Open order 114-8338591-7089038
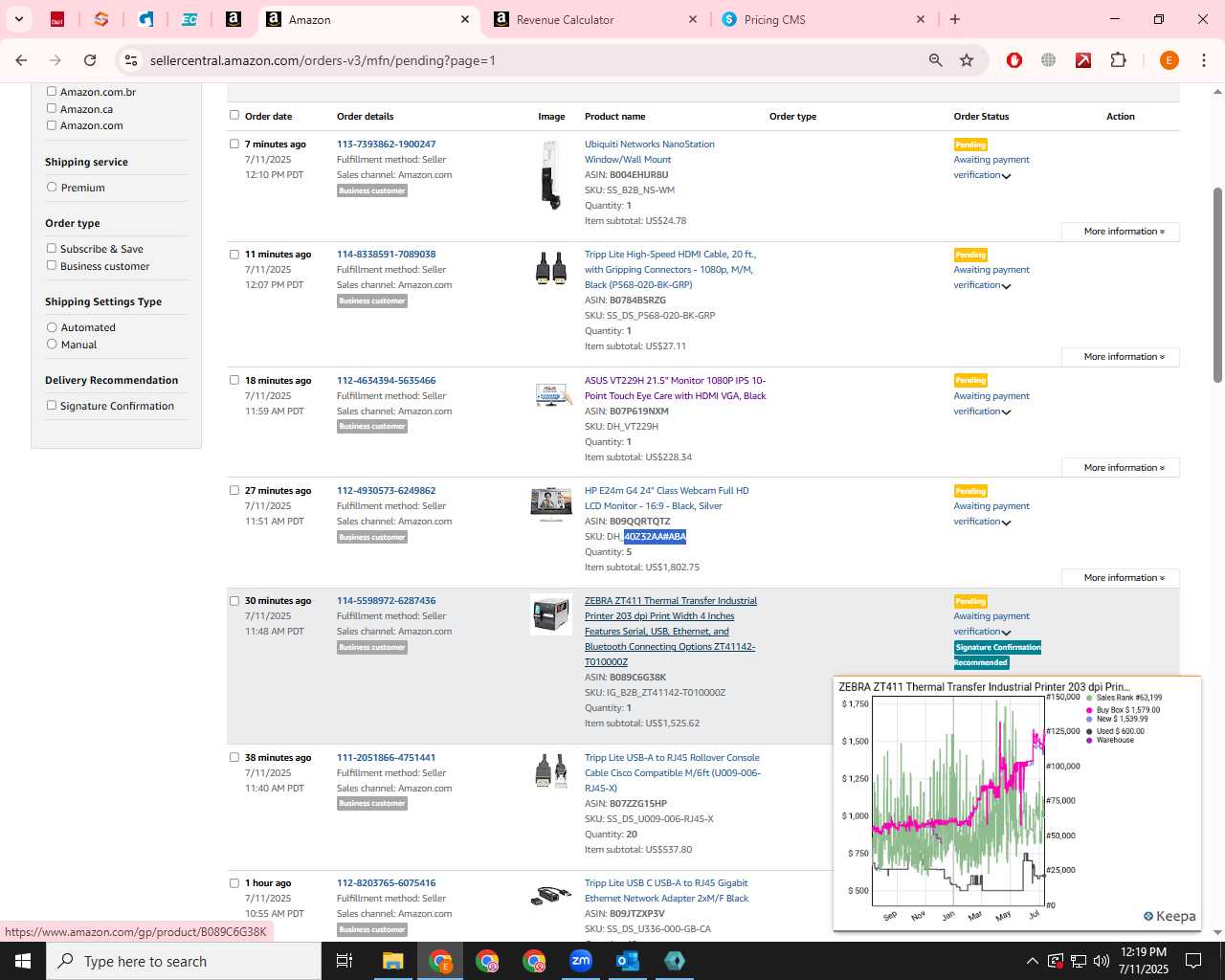 [x=386, y=255]
